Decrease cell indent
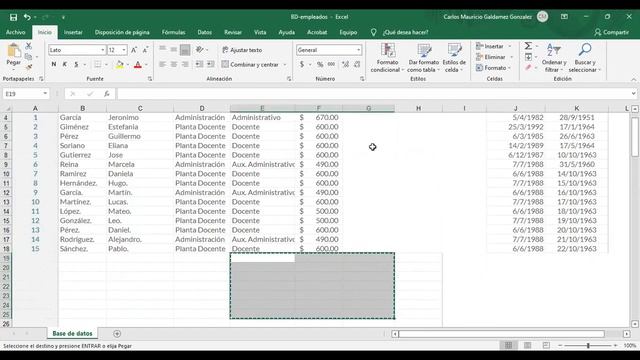 click(199, 64)
